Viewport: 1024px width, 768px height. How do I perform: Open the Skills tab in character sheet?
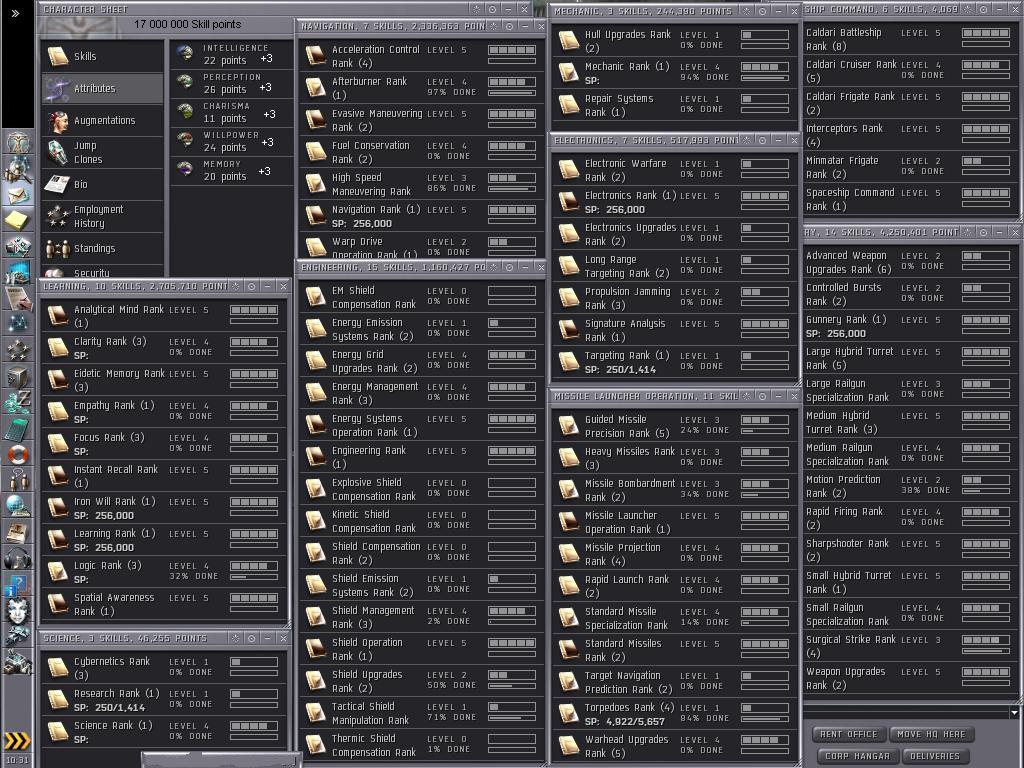tap(103, 56)
